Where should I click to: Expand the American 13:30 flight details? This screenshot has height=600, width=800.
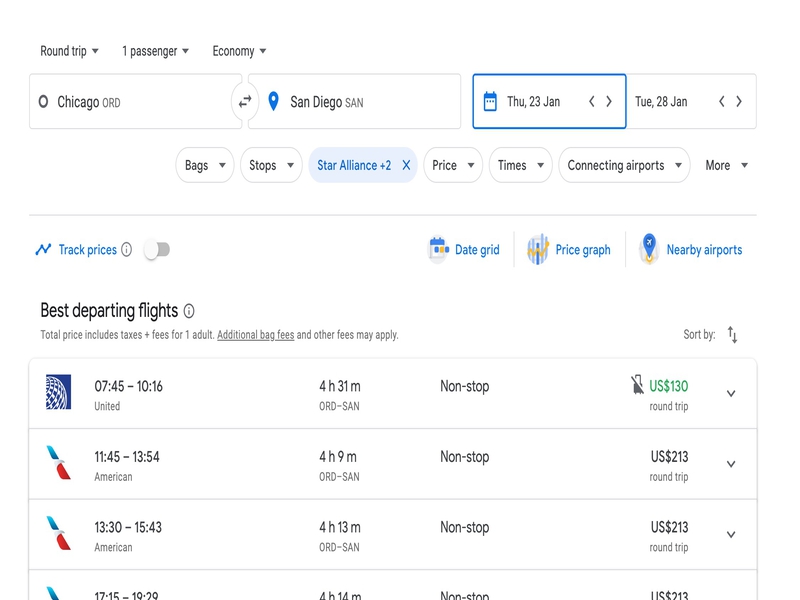pyautogui.click(x=731, y=534)
